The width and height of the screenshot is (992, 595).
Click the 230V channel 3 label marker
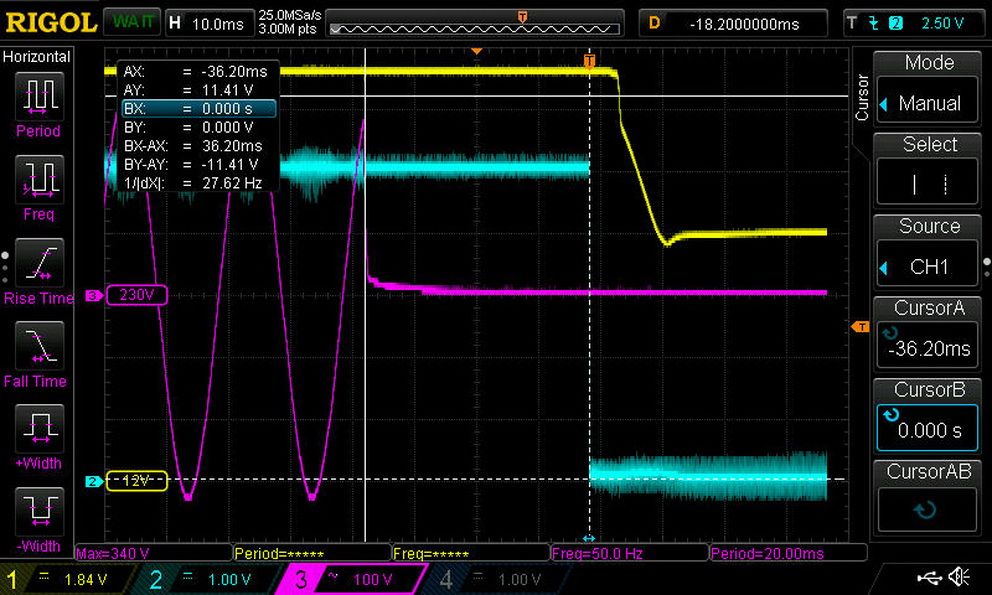click(x=136, y=295)
